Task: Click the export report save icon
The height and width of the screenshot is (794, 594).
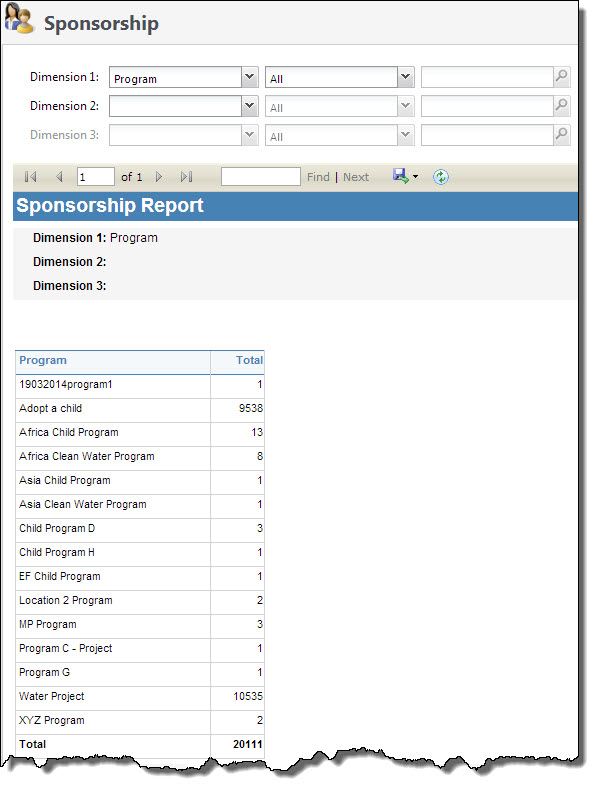Action: (x=401, y=176)
